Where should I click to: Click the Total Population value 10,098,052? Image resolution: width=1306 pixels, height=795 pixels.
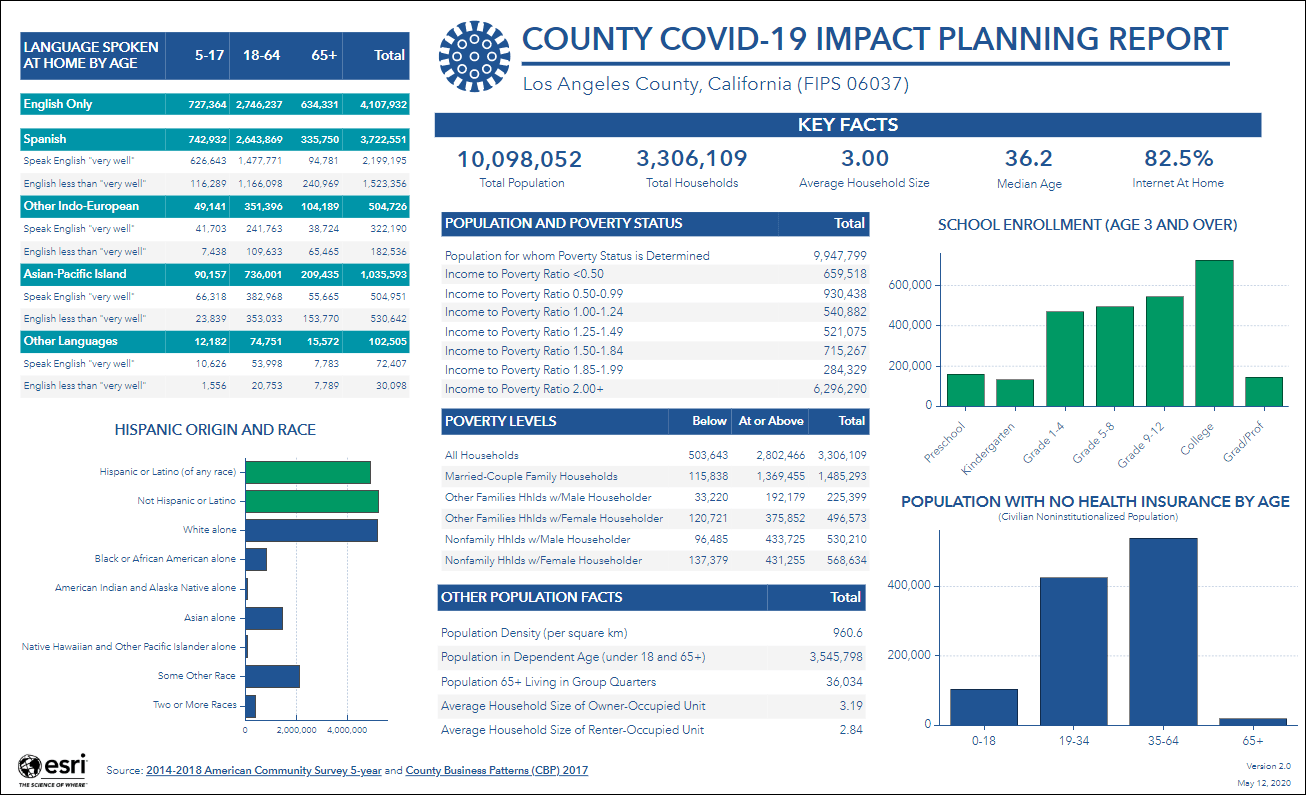[x=519, y=159]
